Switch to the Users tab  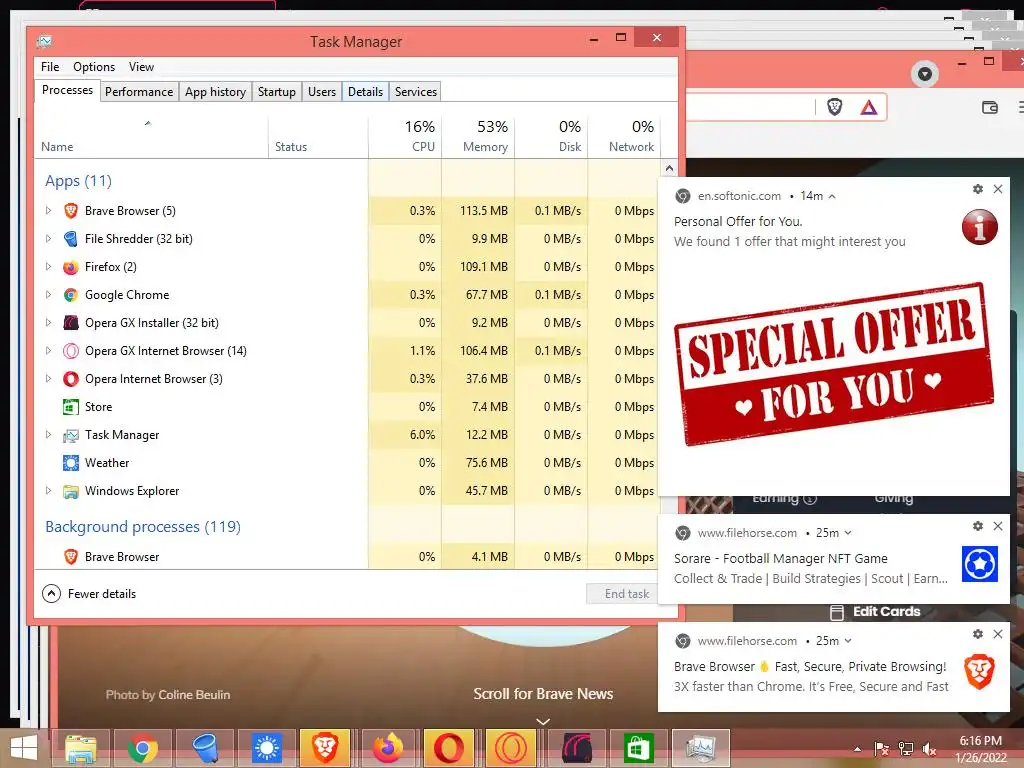(x=322, y=91)
